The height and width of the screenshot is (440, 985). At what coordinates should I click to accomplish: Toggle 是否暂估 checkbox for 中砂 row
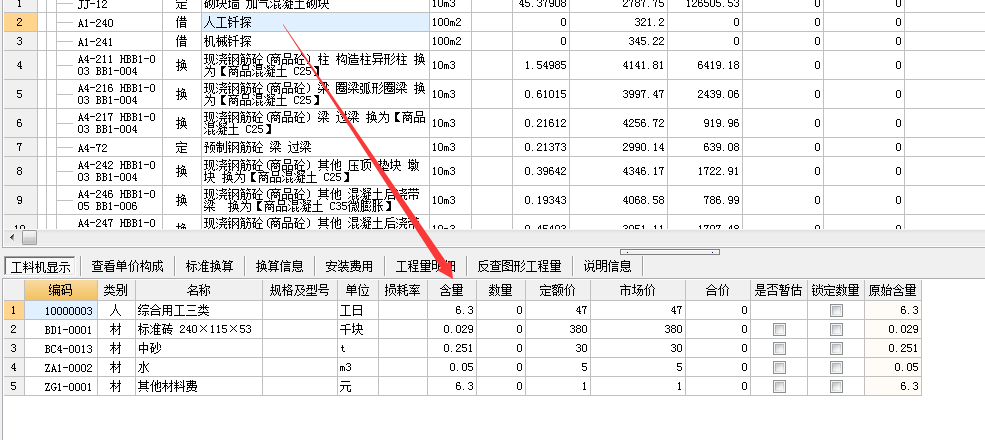779,348
